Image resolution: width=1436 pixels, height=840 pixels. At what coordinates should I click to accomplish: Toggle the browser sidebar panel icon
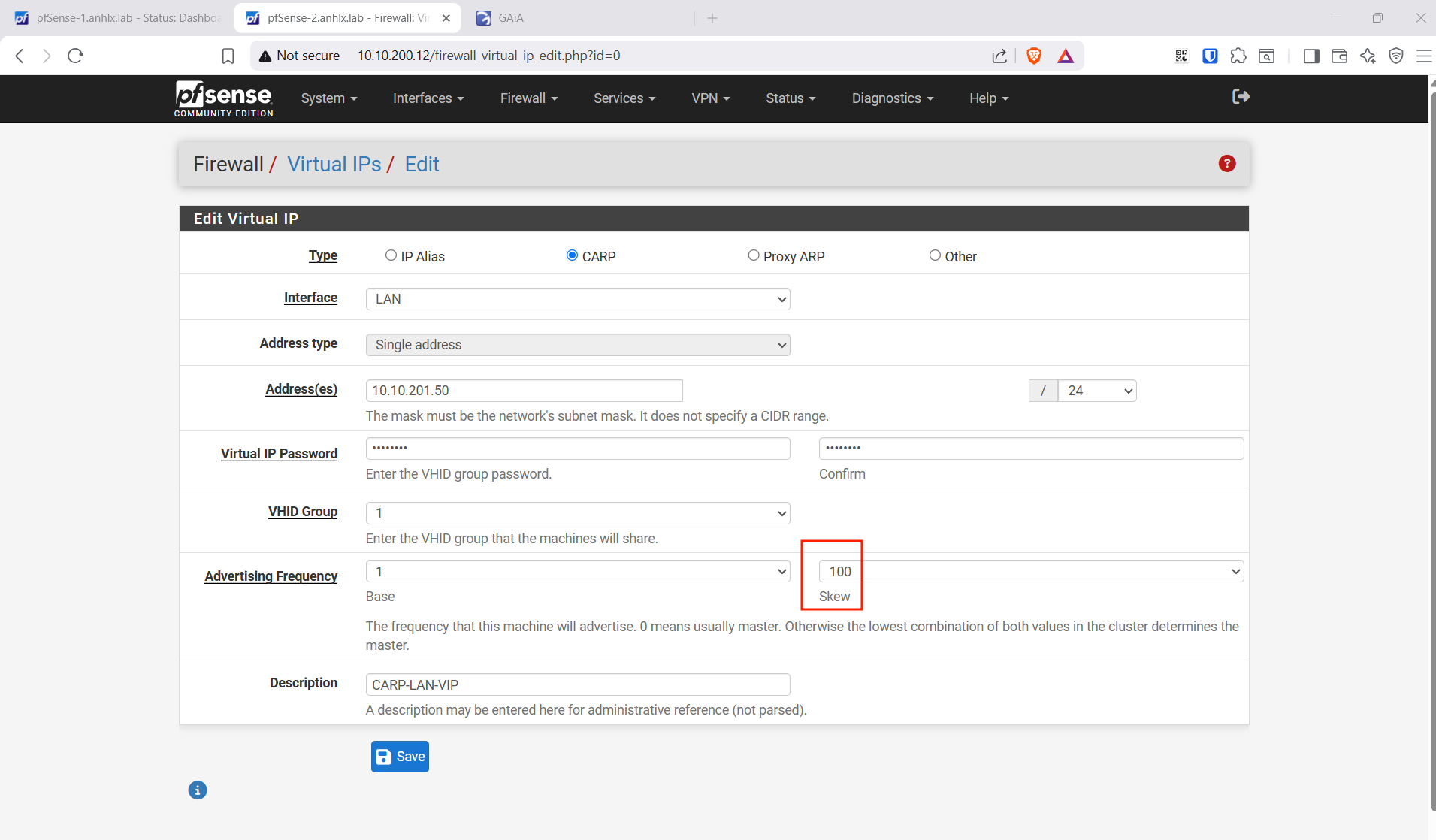point(1311,56)
